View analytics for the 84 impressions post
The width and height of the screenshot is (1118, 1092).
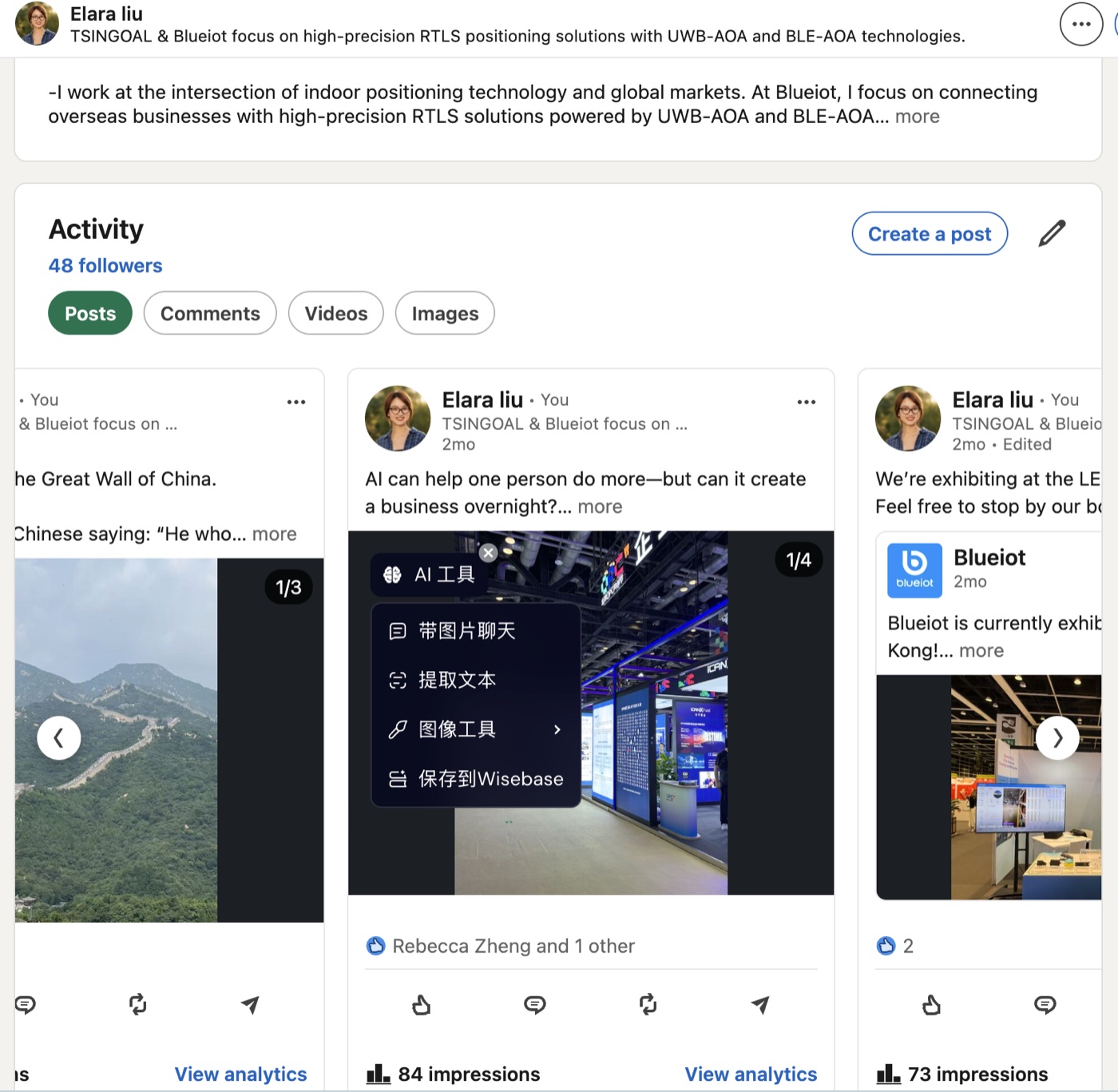[x=751, y=1074]
